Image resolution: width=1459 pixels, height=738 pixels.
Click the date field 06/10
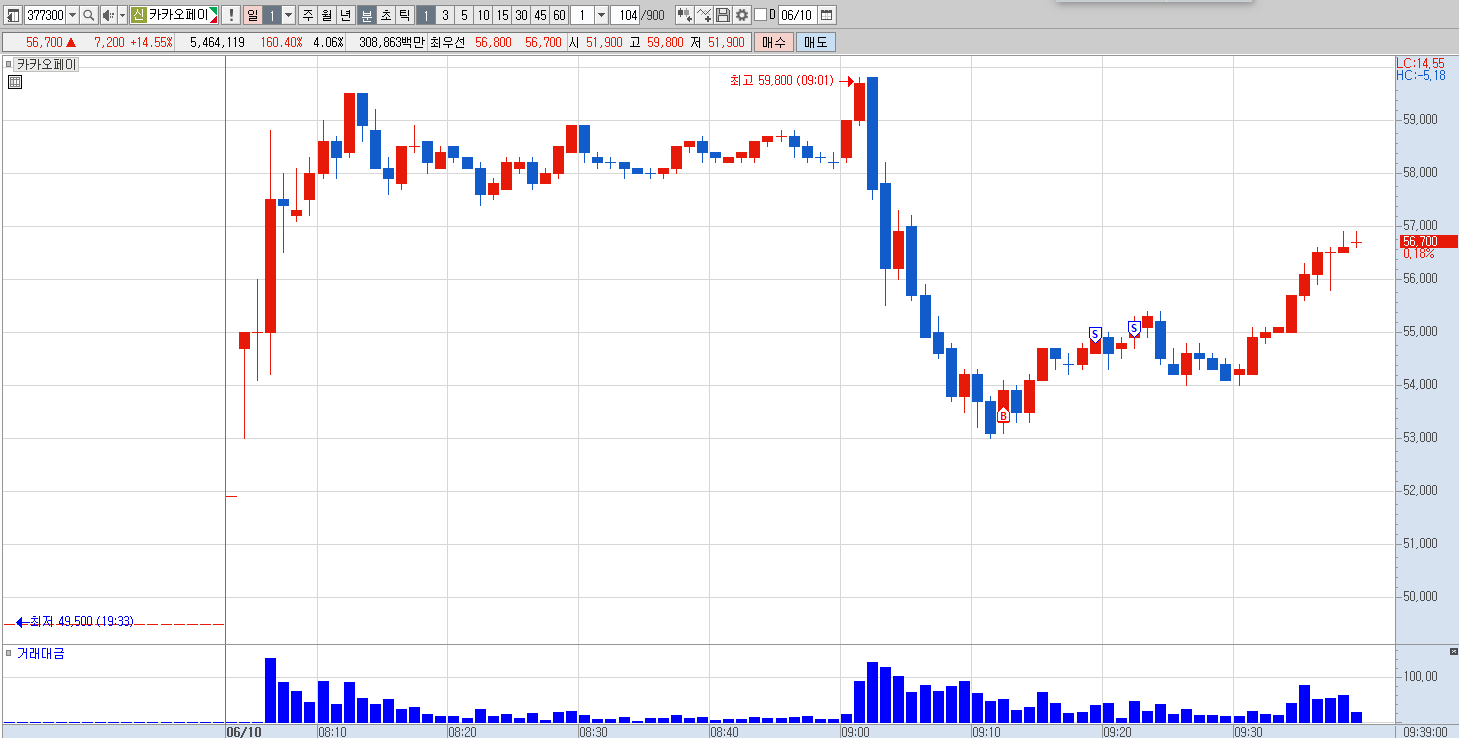pos(797,15)
